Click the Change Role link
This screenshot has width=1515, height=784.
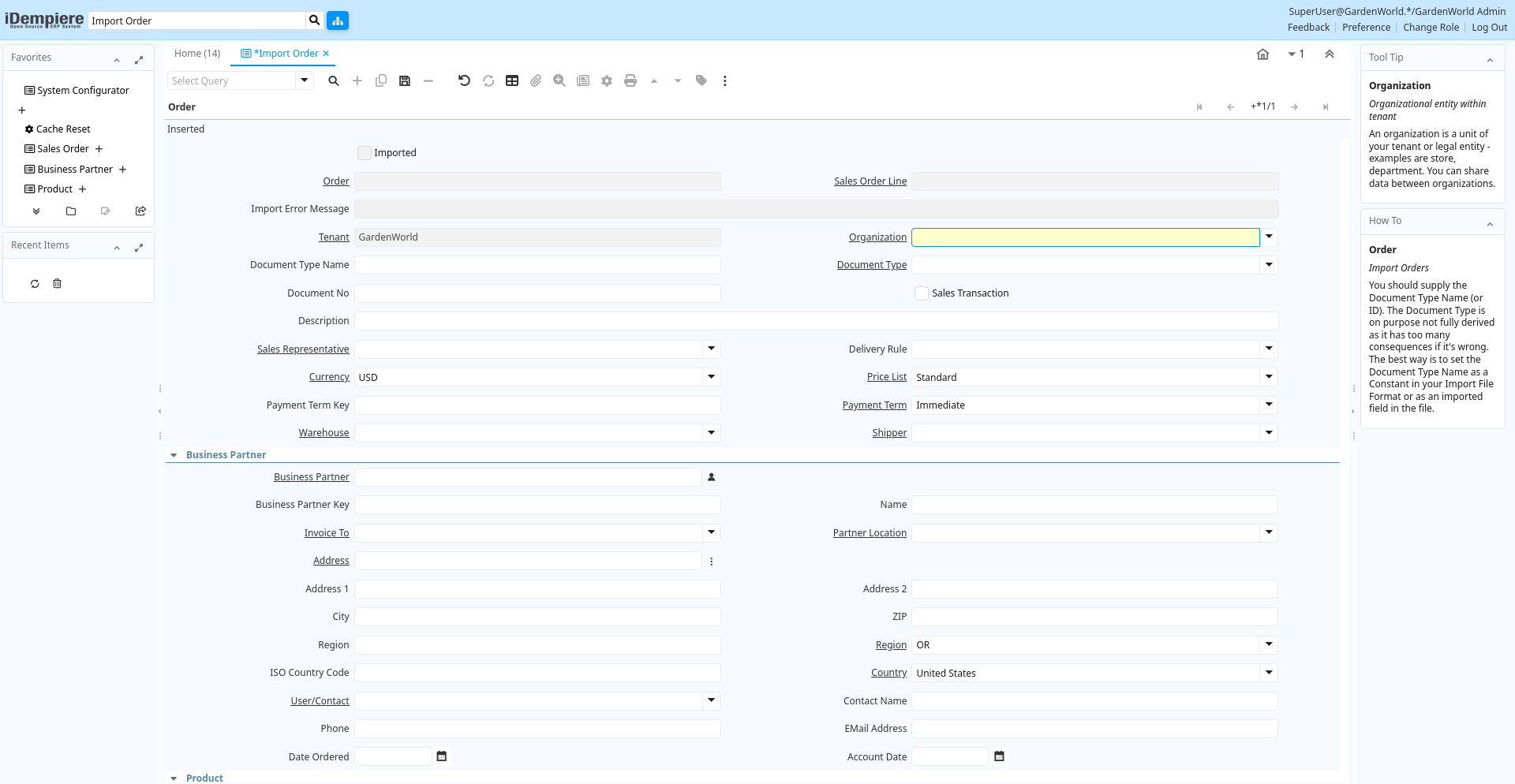click(1431, 28)
